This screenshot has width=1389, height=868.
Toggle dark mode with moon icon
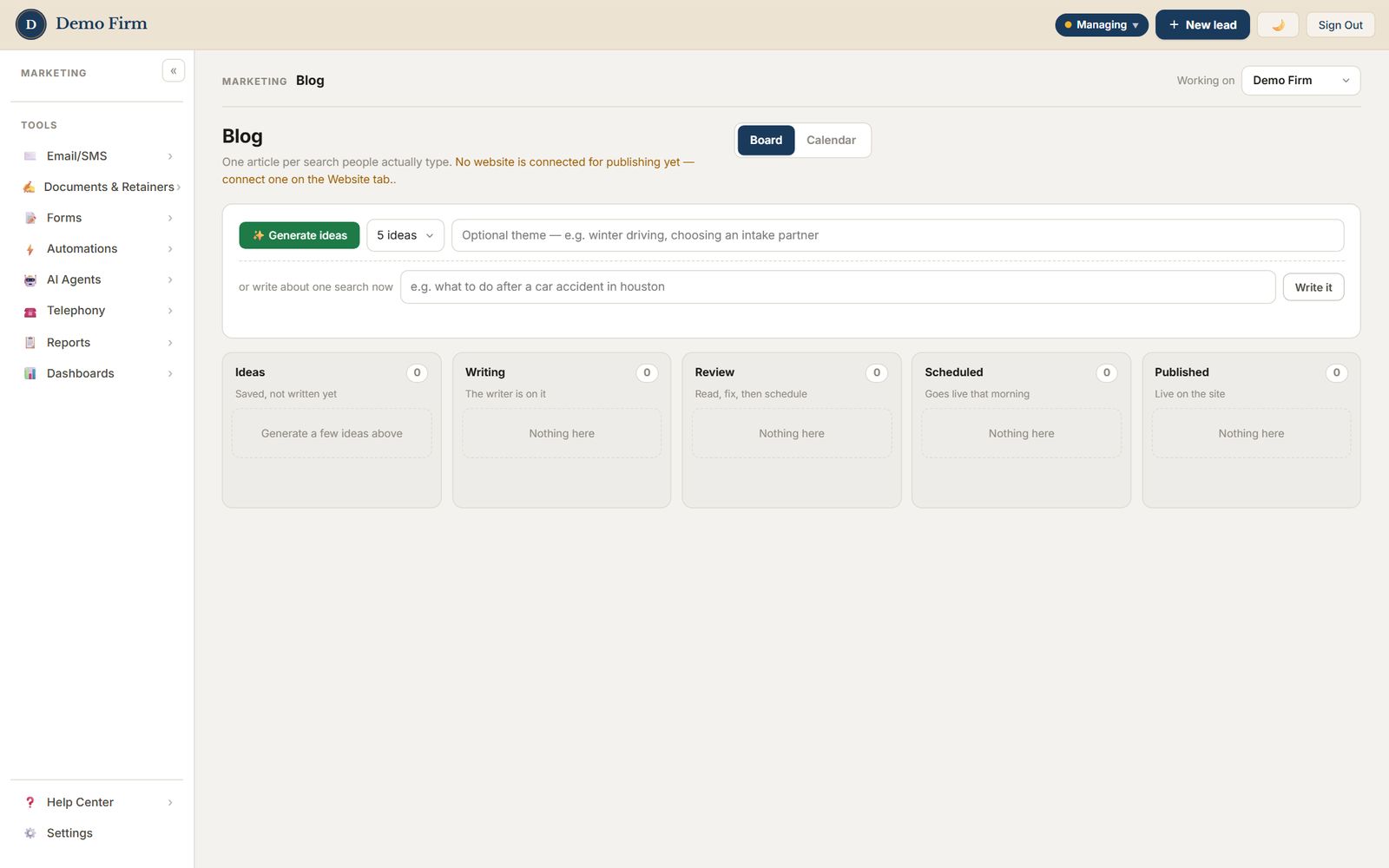tap(1278, 24)
